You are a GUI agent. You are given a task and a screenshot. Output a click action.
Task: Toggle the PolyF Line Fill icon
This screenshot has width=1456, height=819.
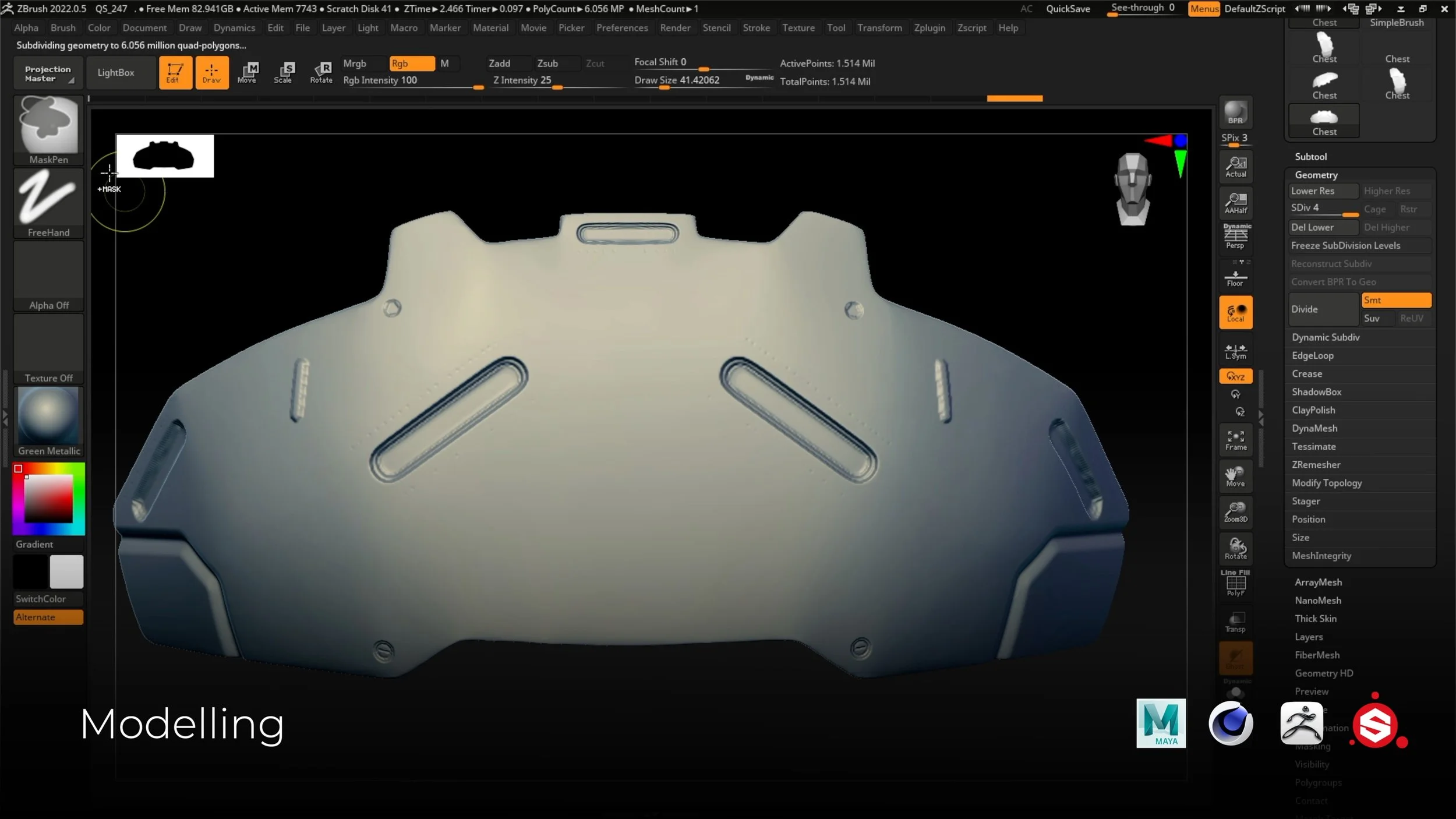click(1235, 584)
